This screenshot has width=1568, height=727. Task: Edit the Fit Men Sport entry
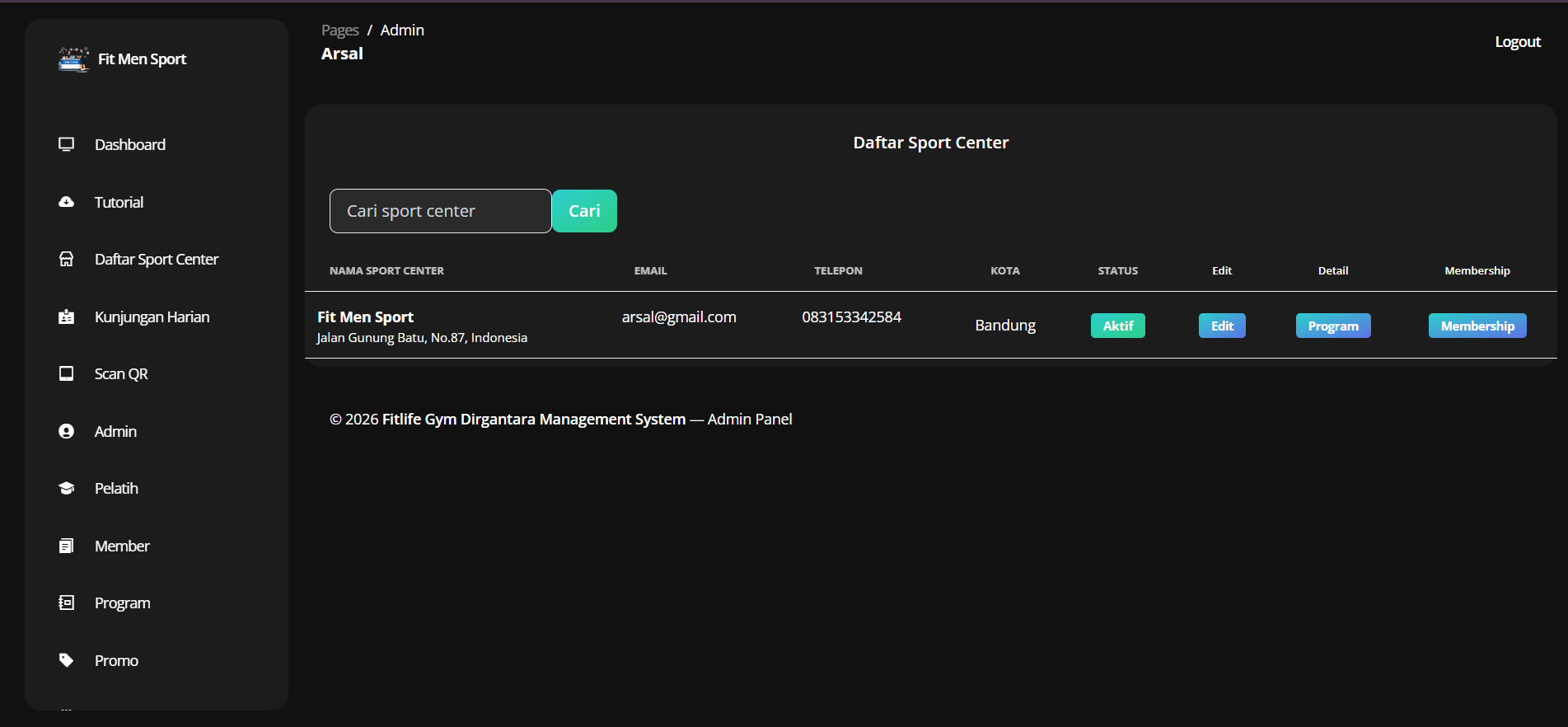coord(1221,326)
